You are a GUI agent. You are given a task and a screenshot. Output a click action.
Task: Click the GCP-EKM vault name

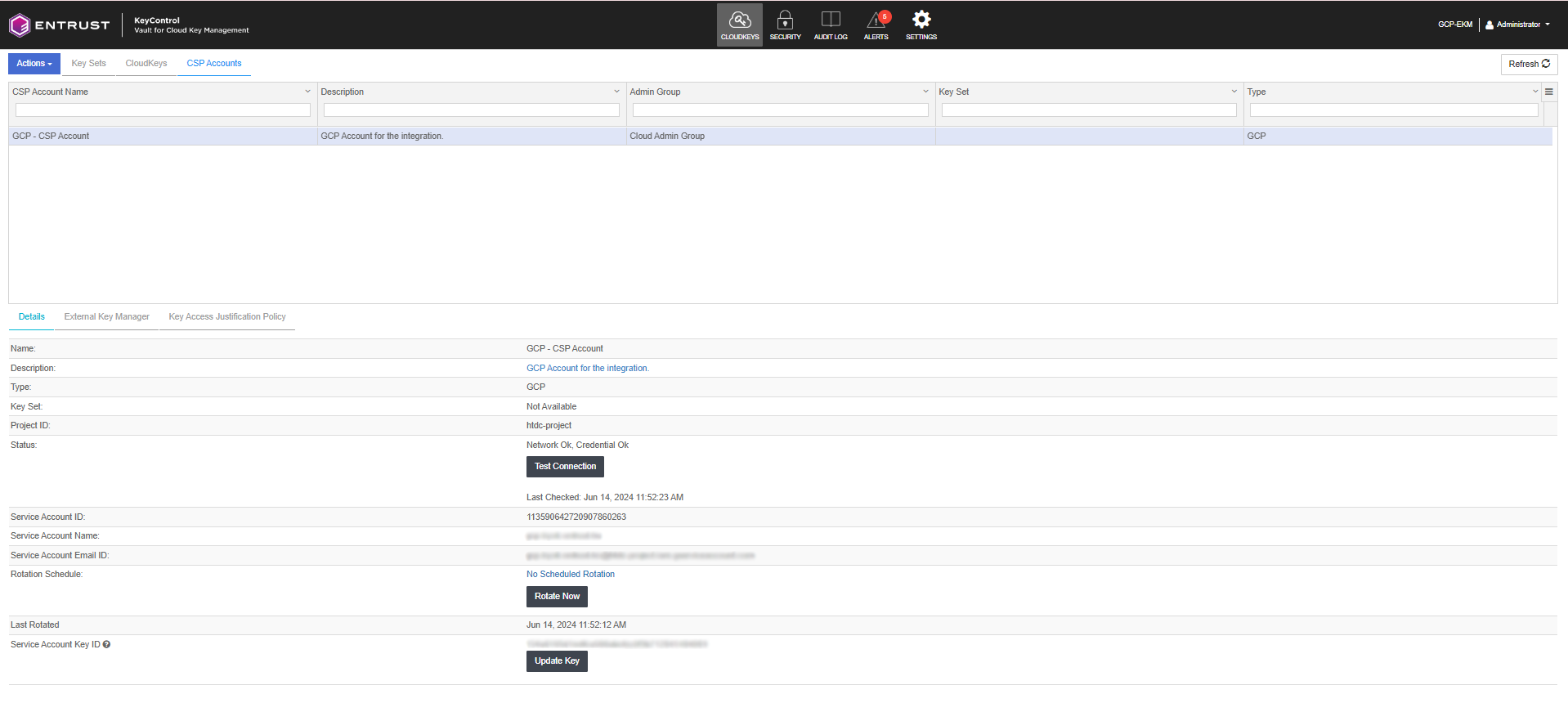pyautogui.click(x=1455, y=25)
